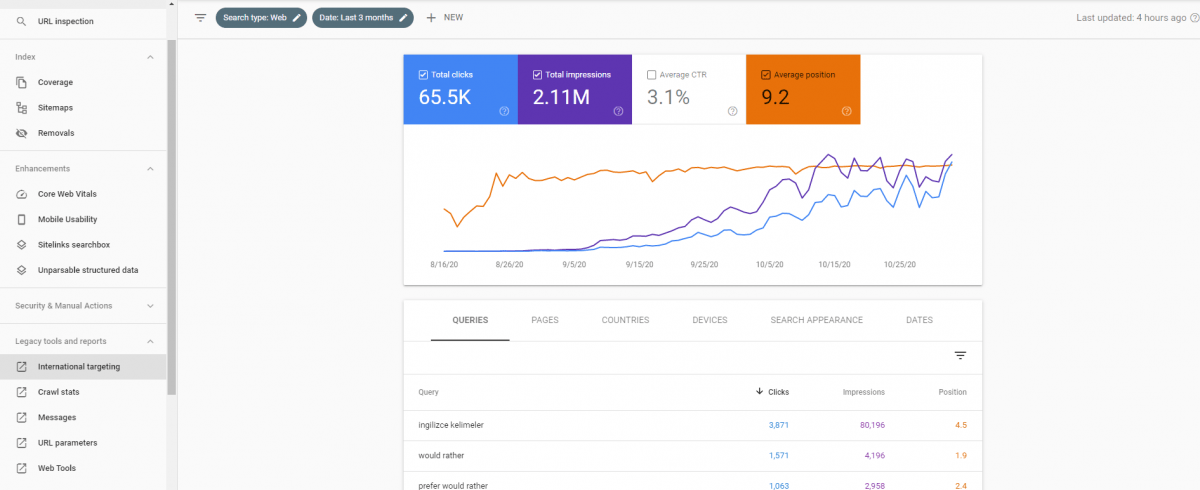The width and height of the screenshot is (1200, 490).
Task: Switch to the PAGES tab
Action: 545,320
